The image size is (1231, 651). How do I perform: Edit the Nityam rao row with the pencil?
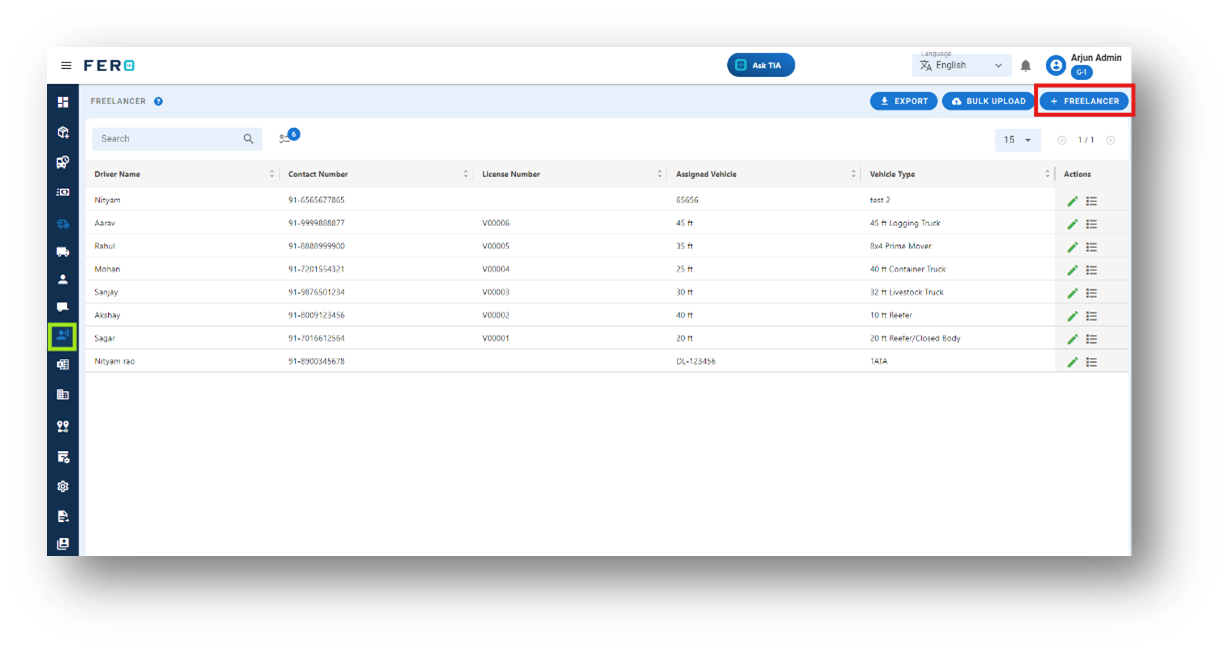point(1072,362)
